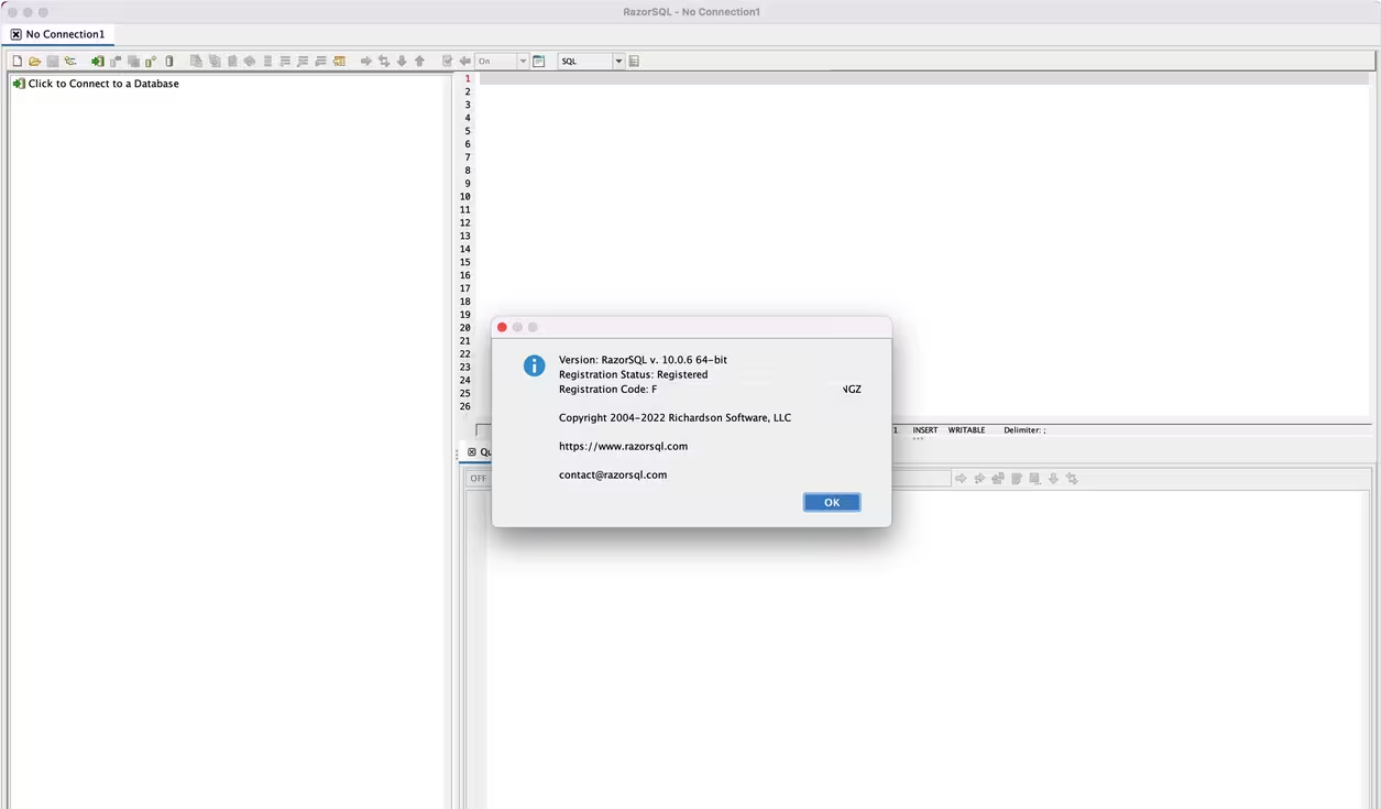
Task: Click the green icon beside Click to Connect
Action: pos(19,84)
